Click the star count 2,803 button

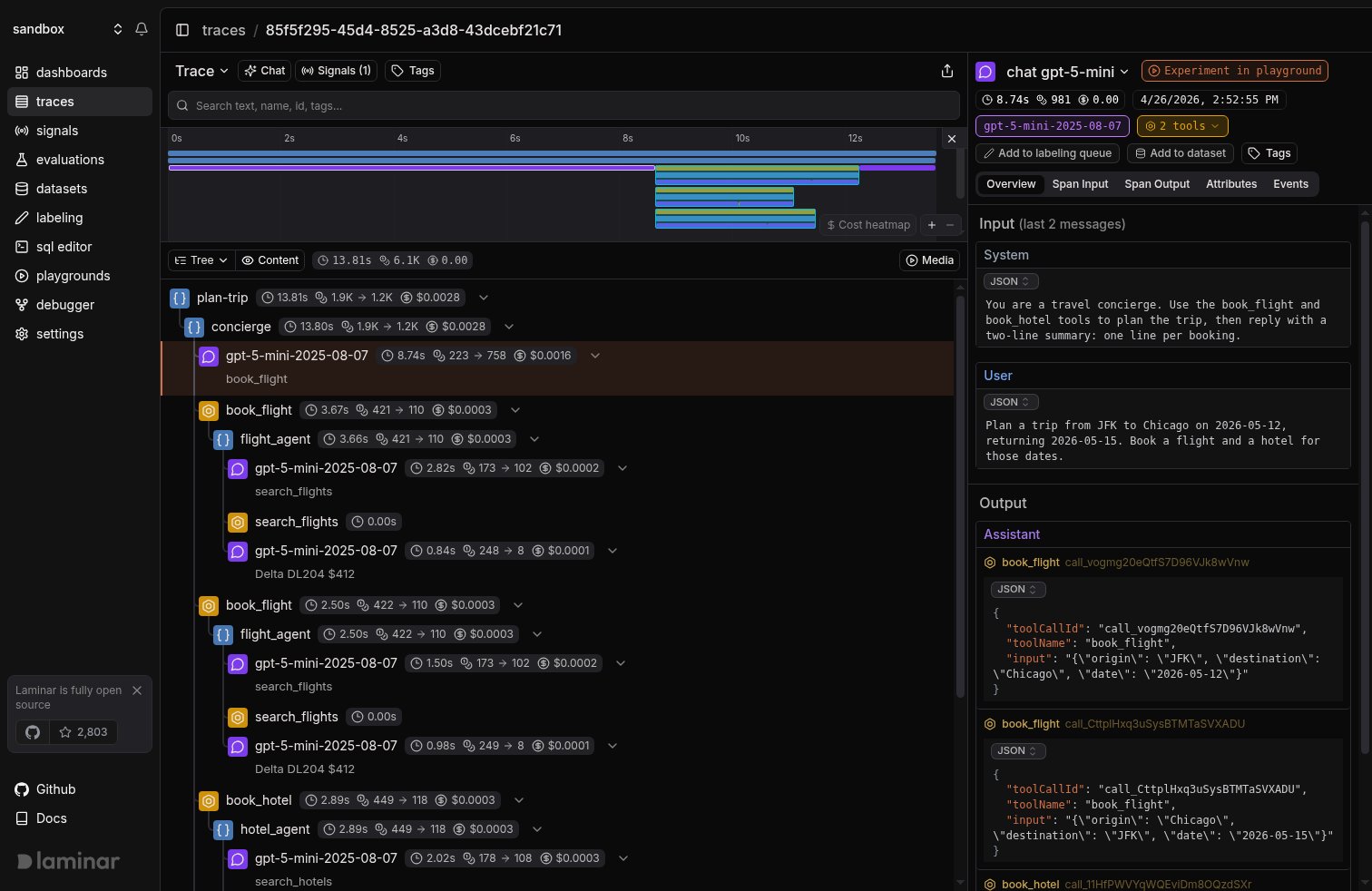tap(83, 732)
